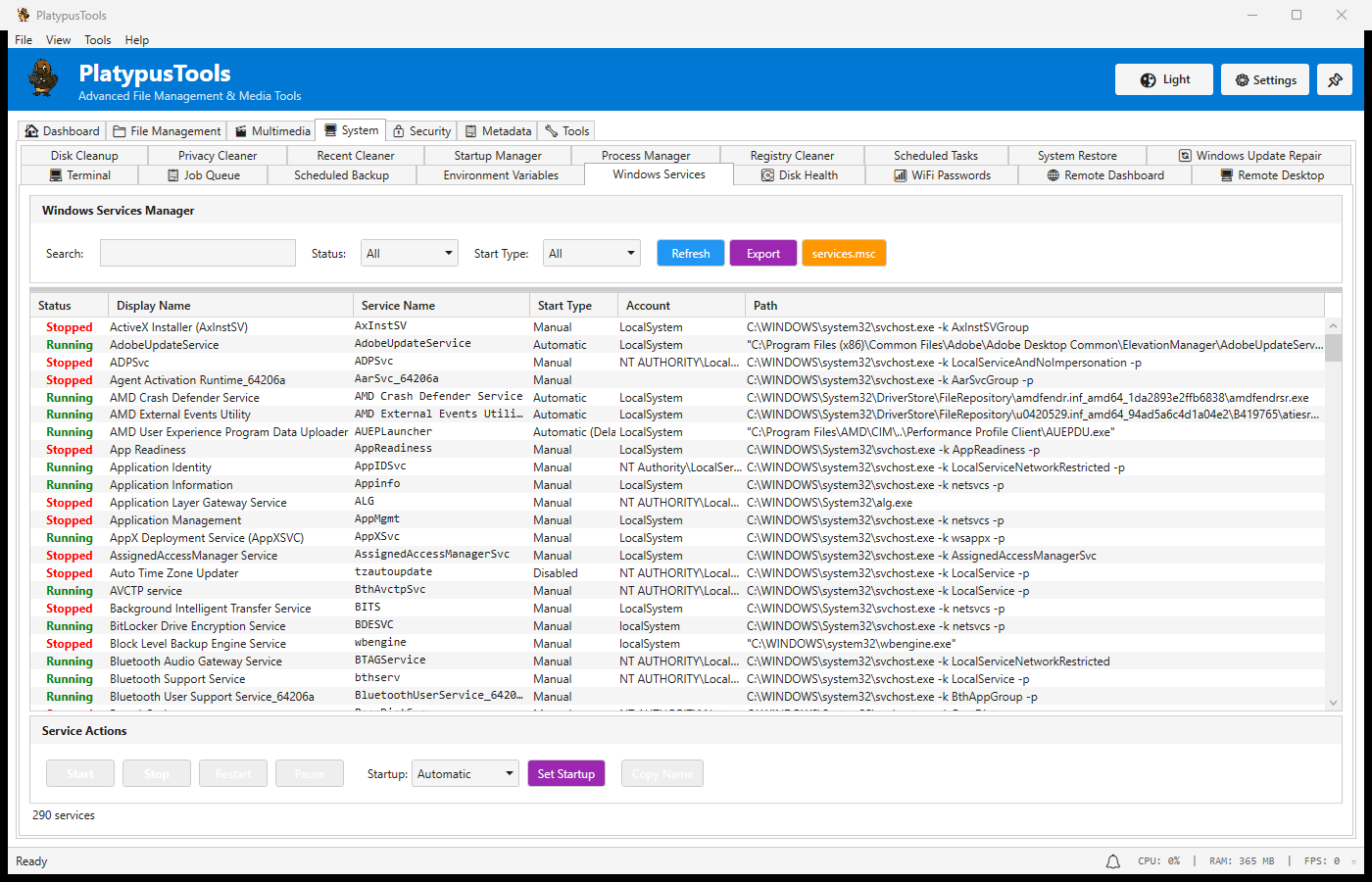The image size is (1372, 882).
Task: Open Windows Update Repair tab
Action: [x=1249, y=156]
